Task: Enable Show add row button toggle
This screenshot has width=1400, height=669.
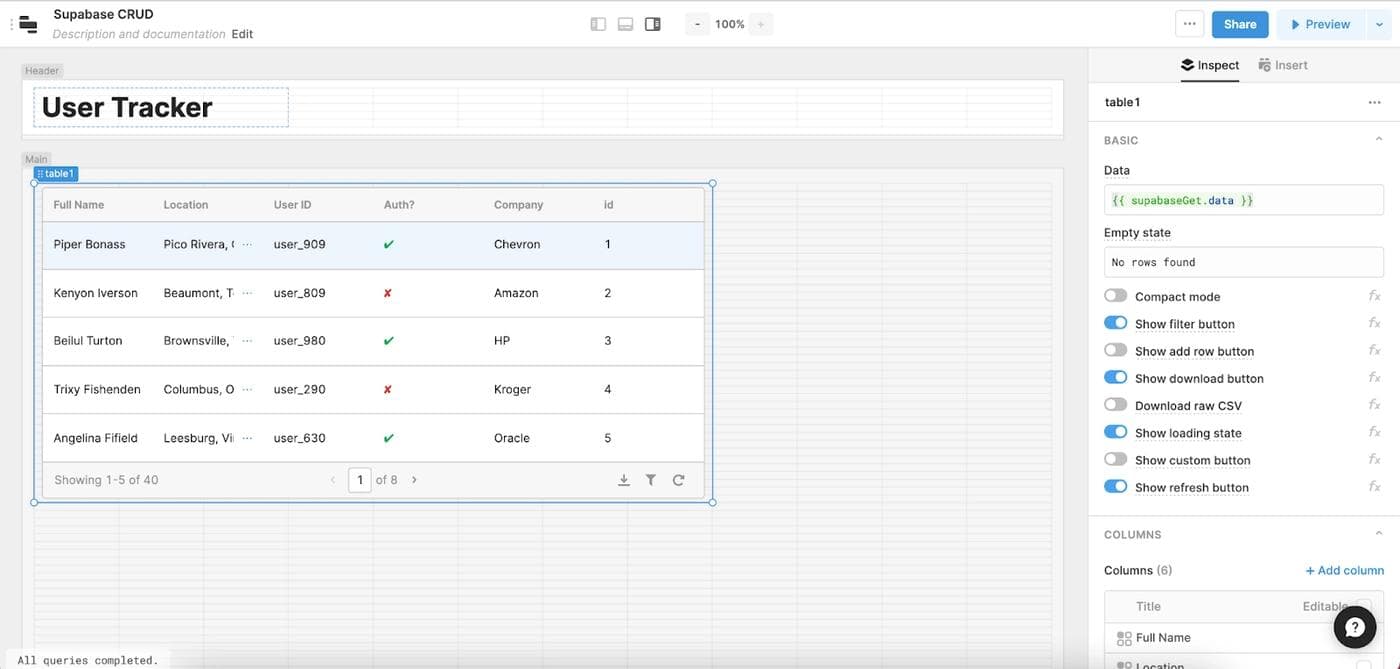Action: tap(1115, 351)
